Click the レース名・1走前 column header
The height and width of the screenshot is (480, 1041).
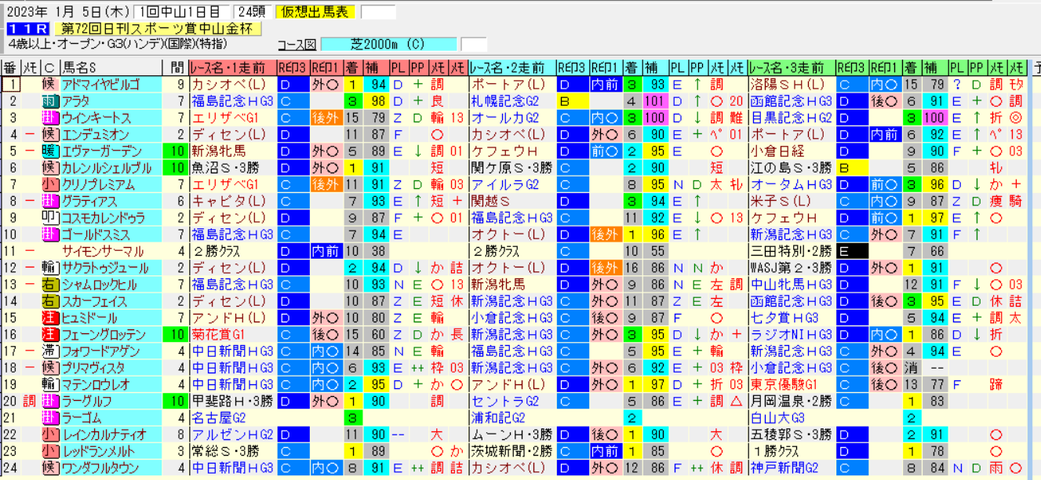coord(232,67)
